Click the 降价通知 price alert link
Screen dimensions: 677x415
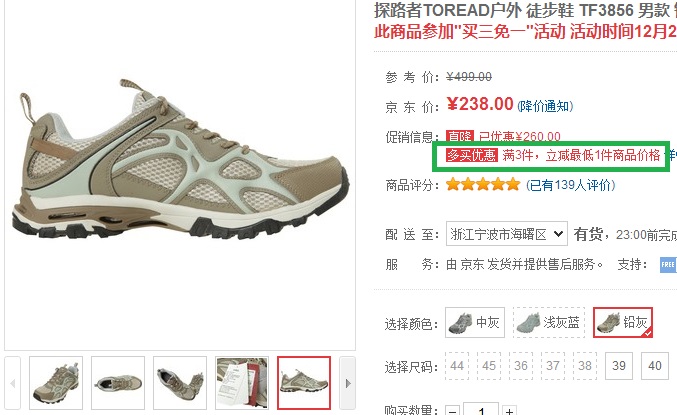(x=545, y=106)
